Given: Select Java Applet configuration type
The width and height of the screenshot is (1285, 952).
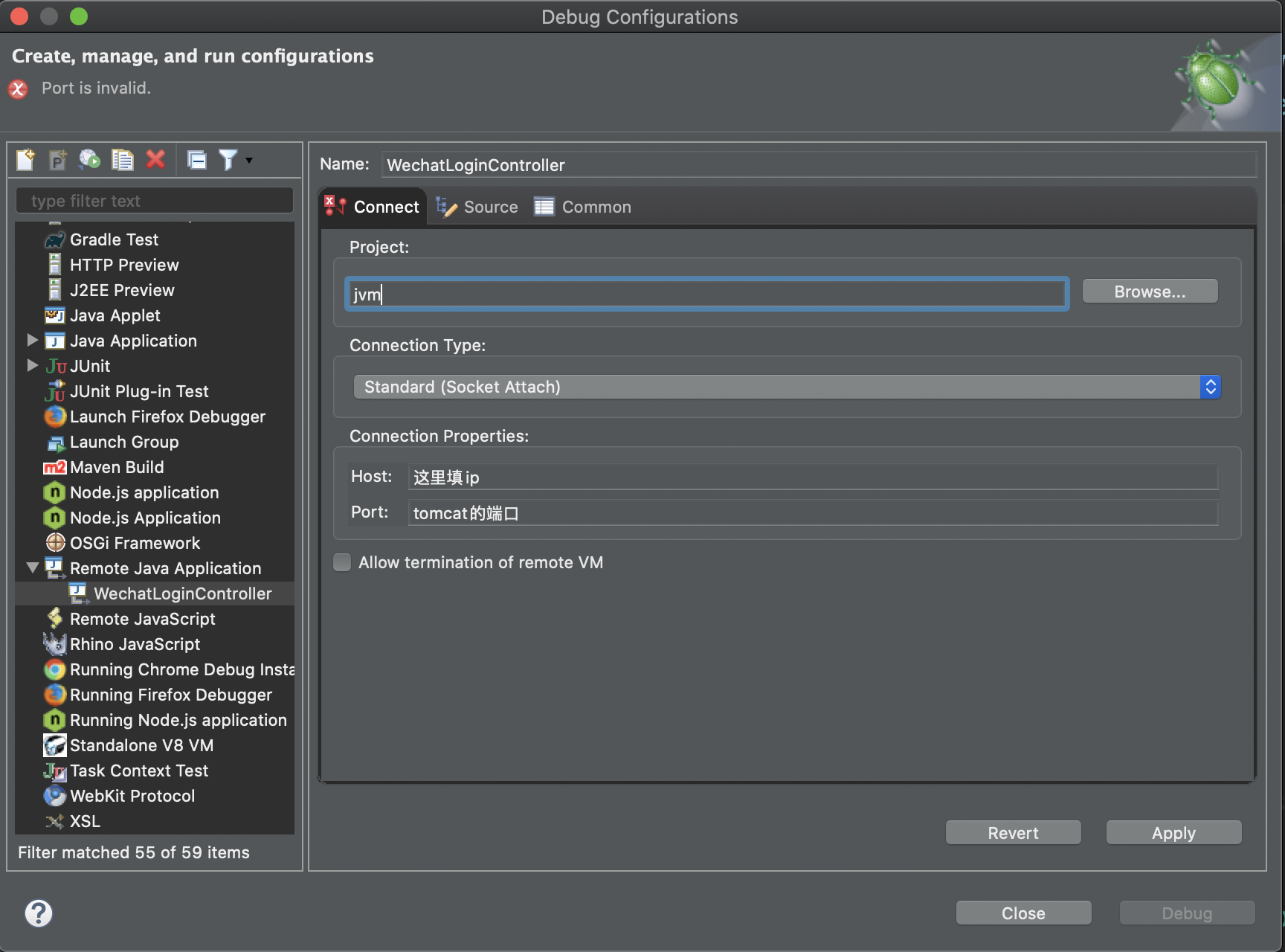Looking at the screenshot, I should click(115, 315).
